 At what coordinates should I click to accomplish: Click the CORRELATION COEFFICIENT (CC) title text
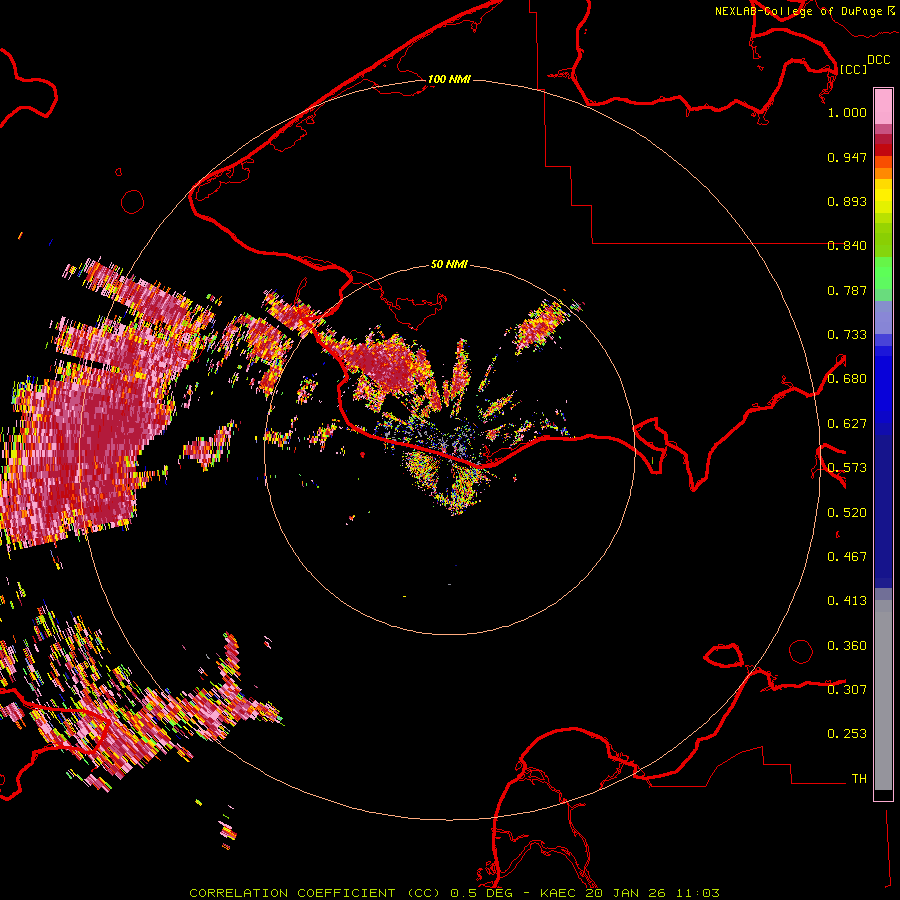(x=315, y=893)
